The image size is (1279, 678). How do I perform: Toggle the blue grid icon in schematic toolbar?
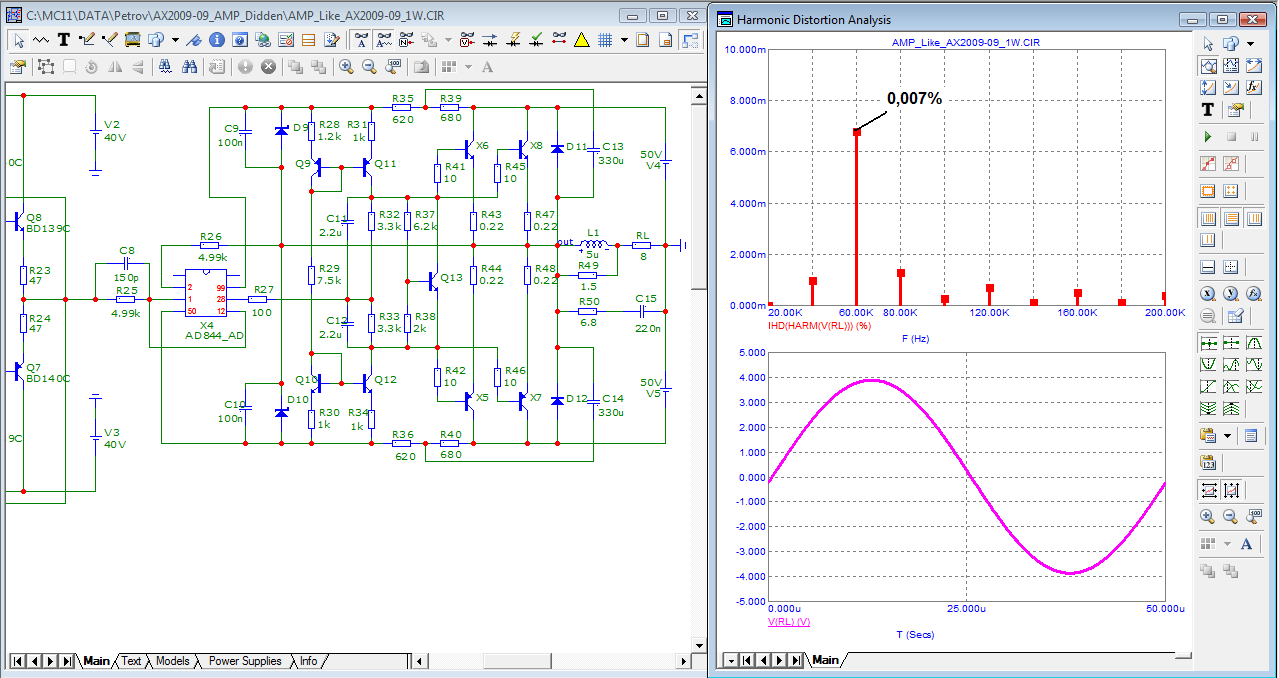tap(604, 40)
